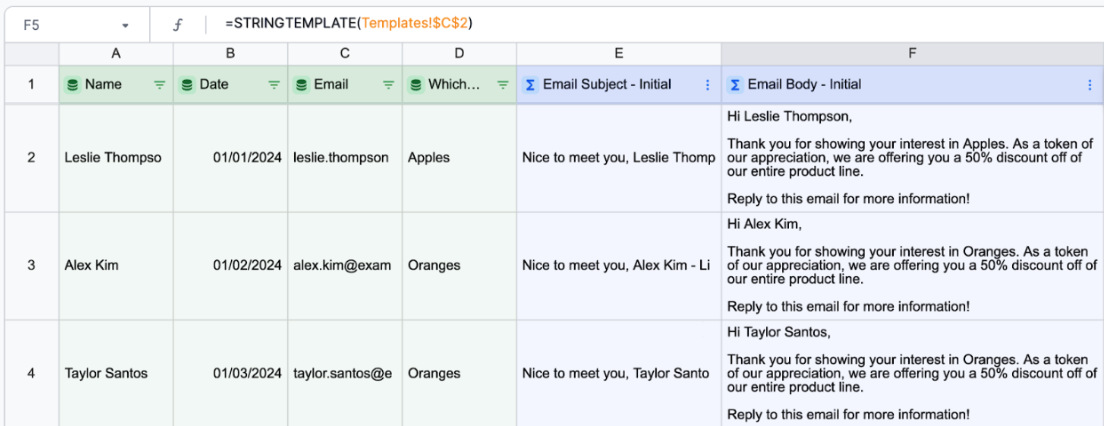Select the taylor.santos@e email cell
The width and height of the screenshot is (1104, 426).
point(345,373)
